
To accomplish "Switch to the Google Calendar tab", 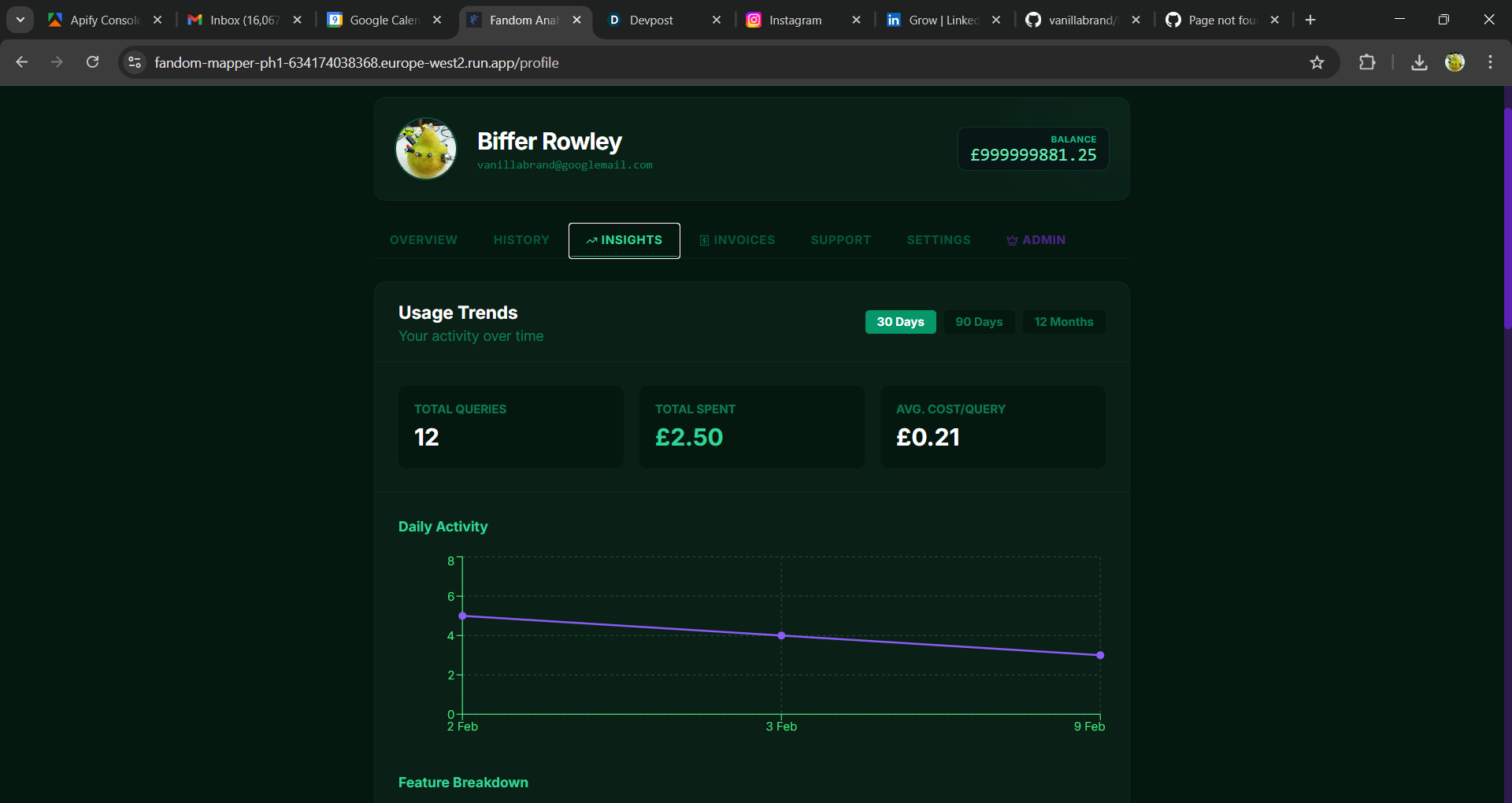I will coord(373,20).
